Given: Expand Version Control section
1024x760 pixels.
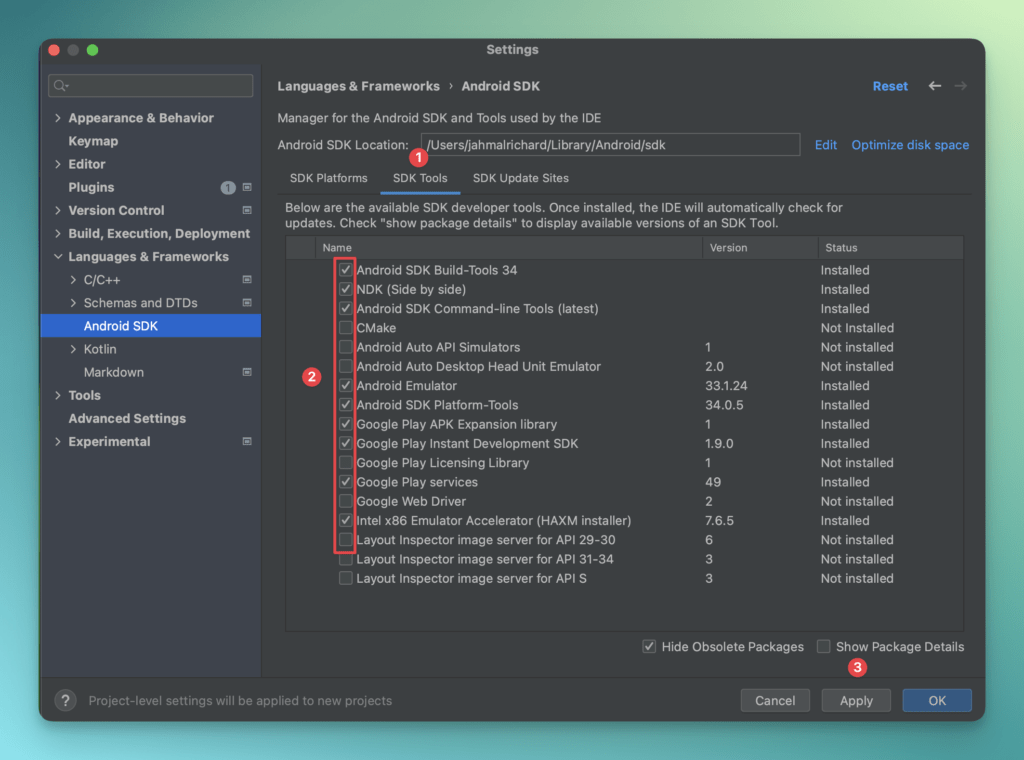Looking at the screenshot, I should pyautogui.click(x=58, y=210).
